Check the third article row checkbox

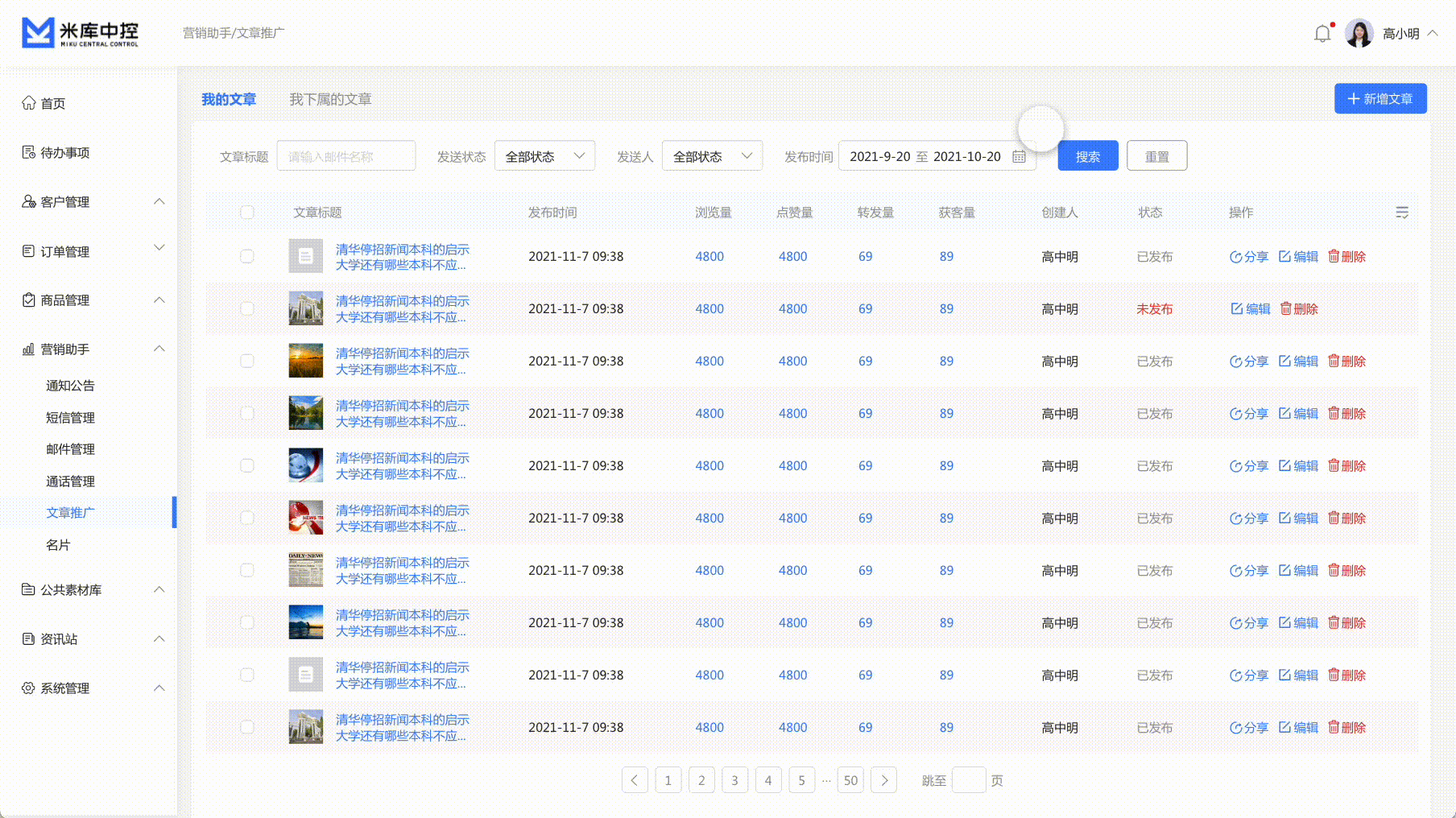tap(247, 361)
